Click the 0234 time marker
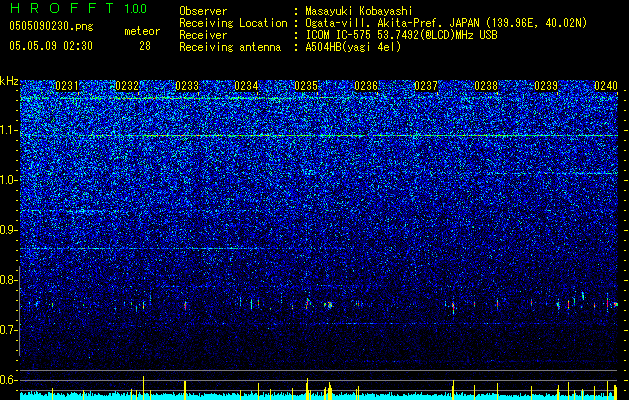Viewport: 629px width, 400px height. 246,86
